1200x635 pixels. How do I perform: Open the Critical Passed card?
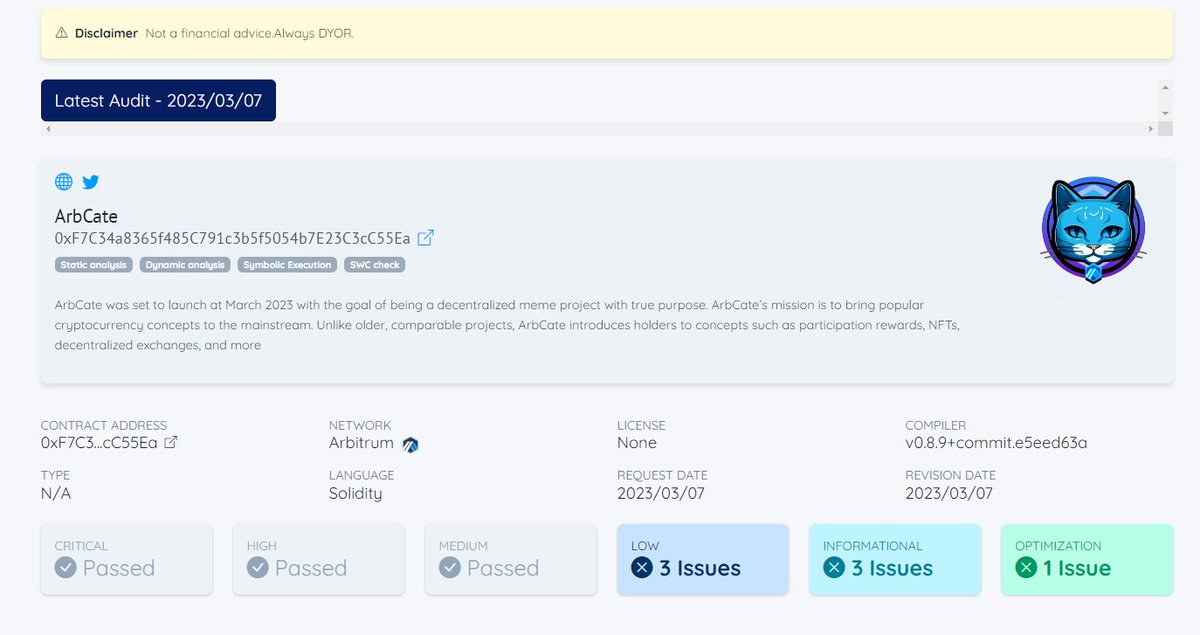[x=127, y=559]
